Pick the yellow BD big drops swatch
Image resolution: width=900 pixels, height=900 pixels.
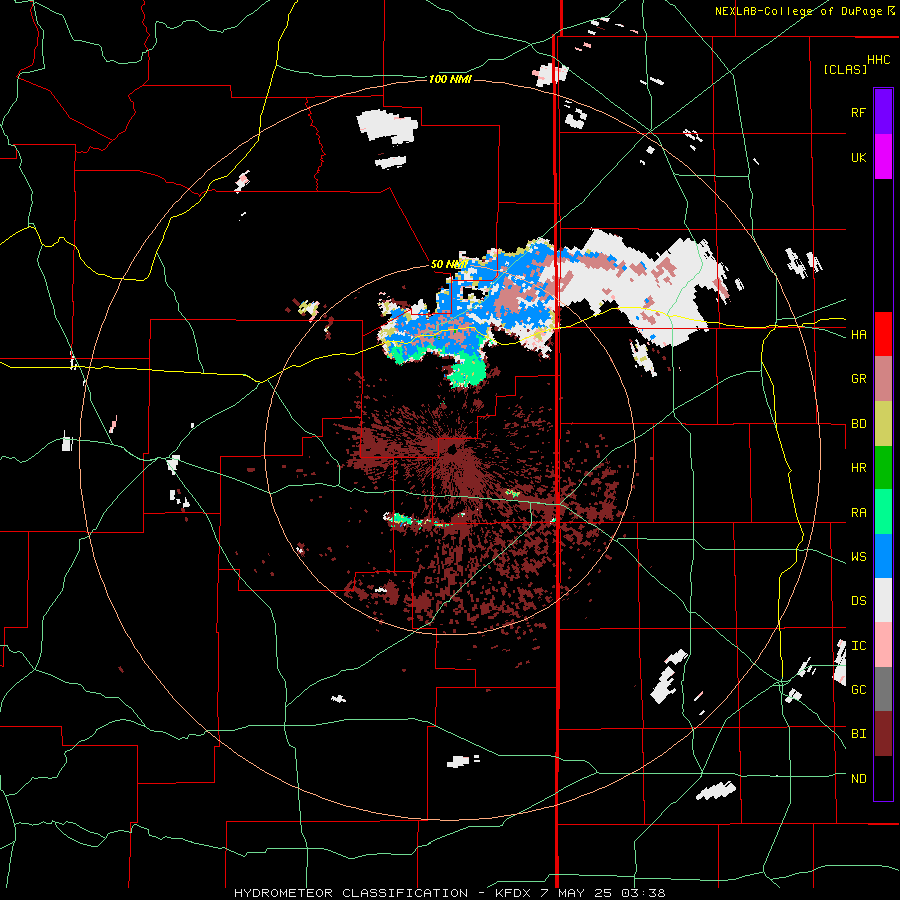coord(883,424)
